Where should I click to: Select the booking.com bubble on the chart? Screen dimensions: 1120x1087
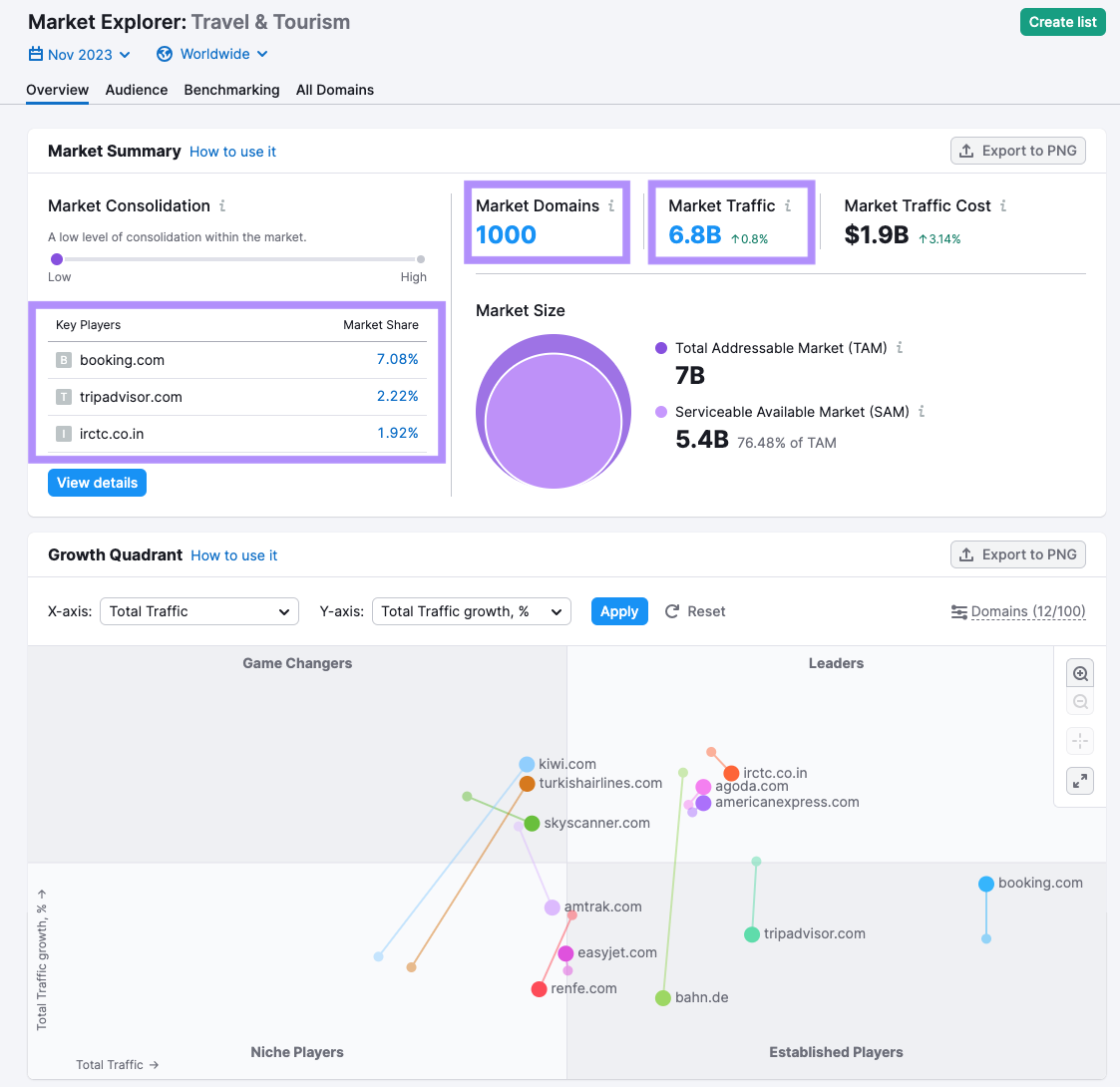click(985, 883)
